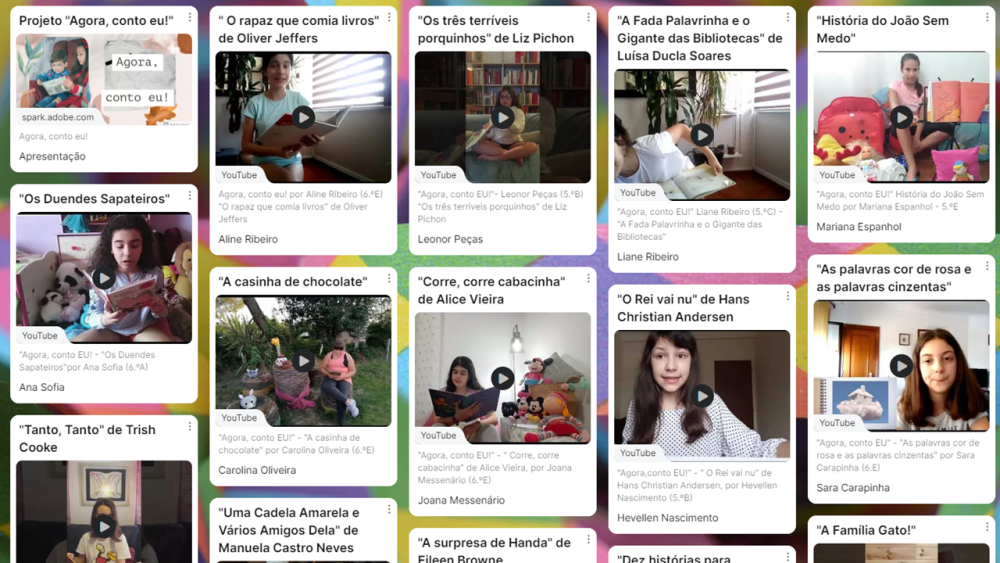Play the "A casinha de chocolate" video
Image resolution: width=1000 pixels, height=563 pixels.
(303, 361)
